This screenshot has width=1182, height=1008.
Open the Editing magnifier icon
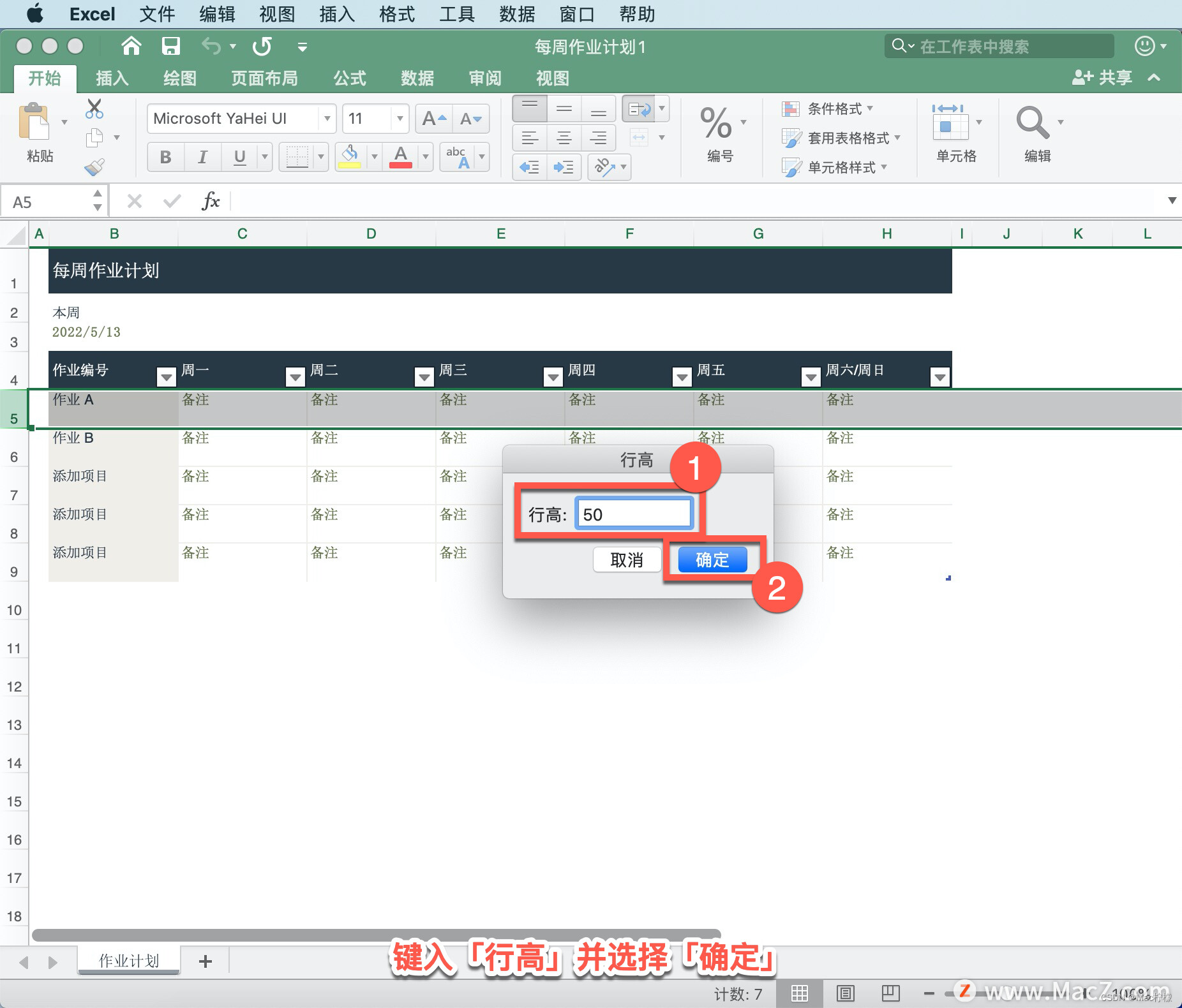(x=1032, y=122)
